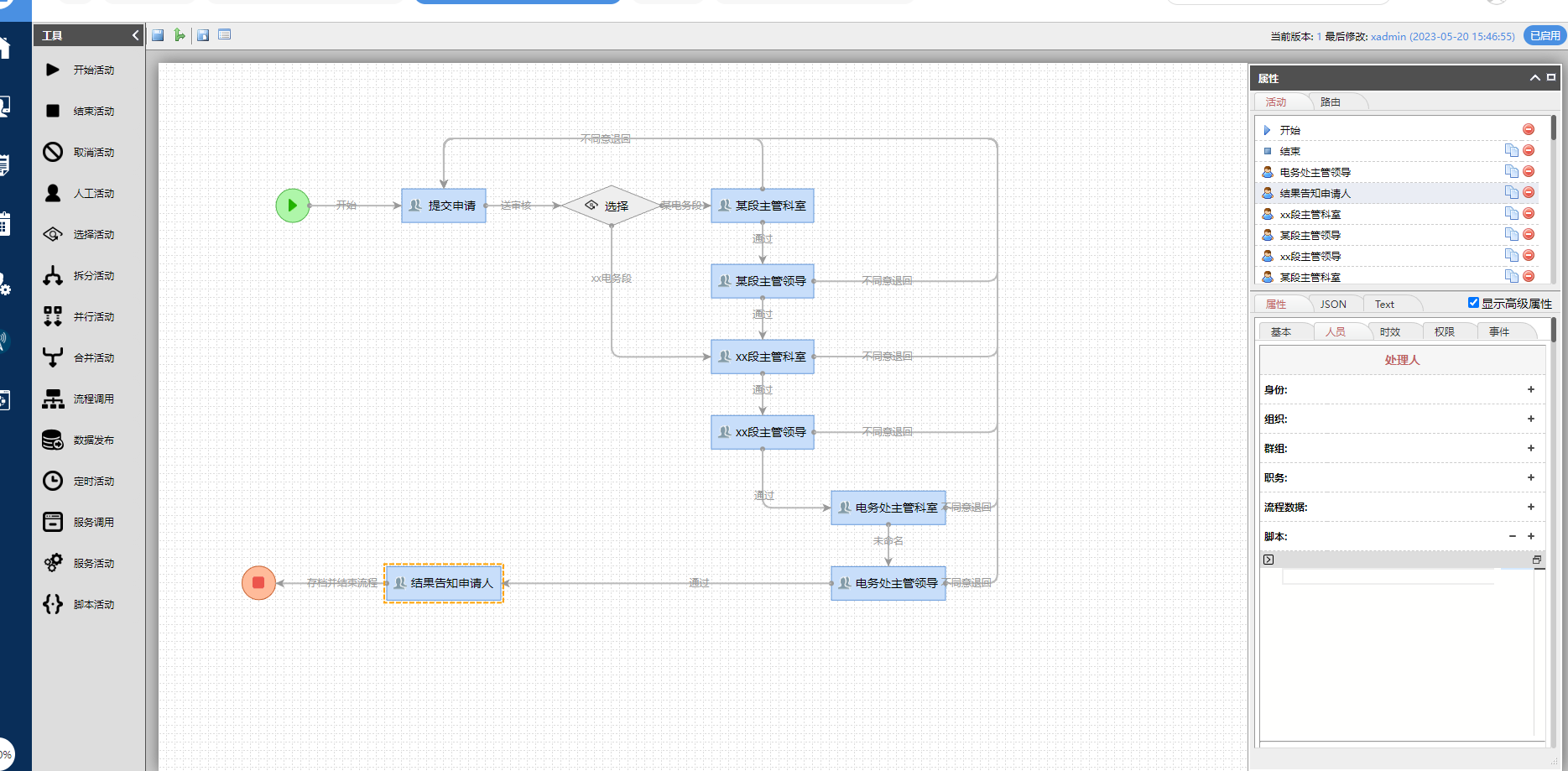Select the 提交申请 node on canvas
The height and width of the screenshot is (771, 1568).
tap(444, 206)
